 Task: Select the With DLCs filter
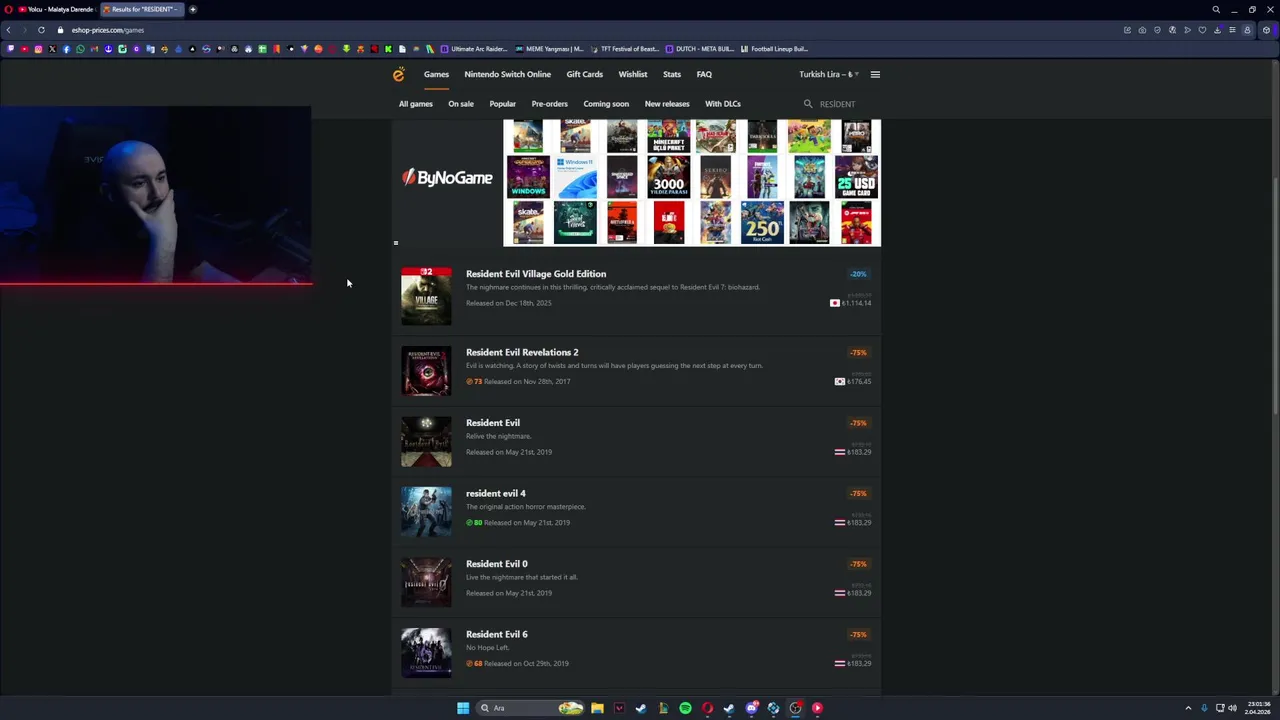(x=723, y=104)
